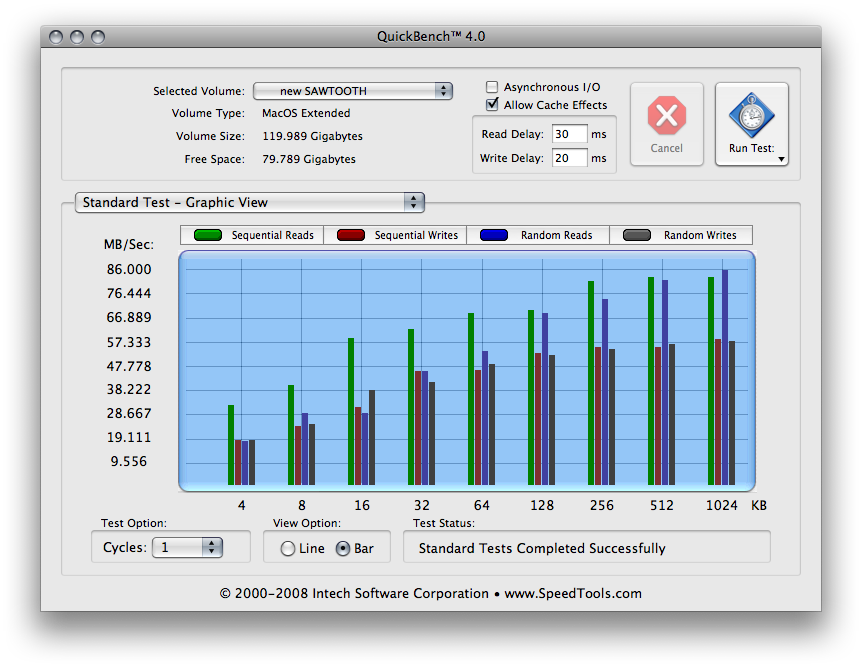Click the Sequential Reads legend label
The width and height of the screenshot is (862, 667).
(x=273, y=235)
